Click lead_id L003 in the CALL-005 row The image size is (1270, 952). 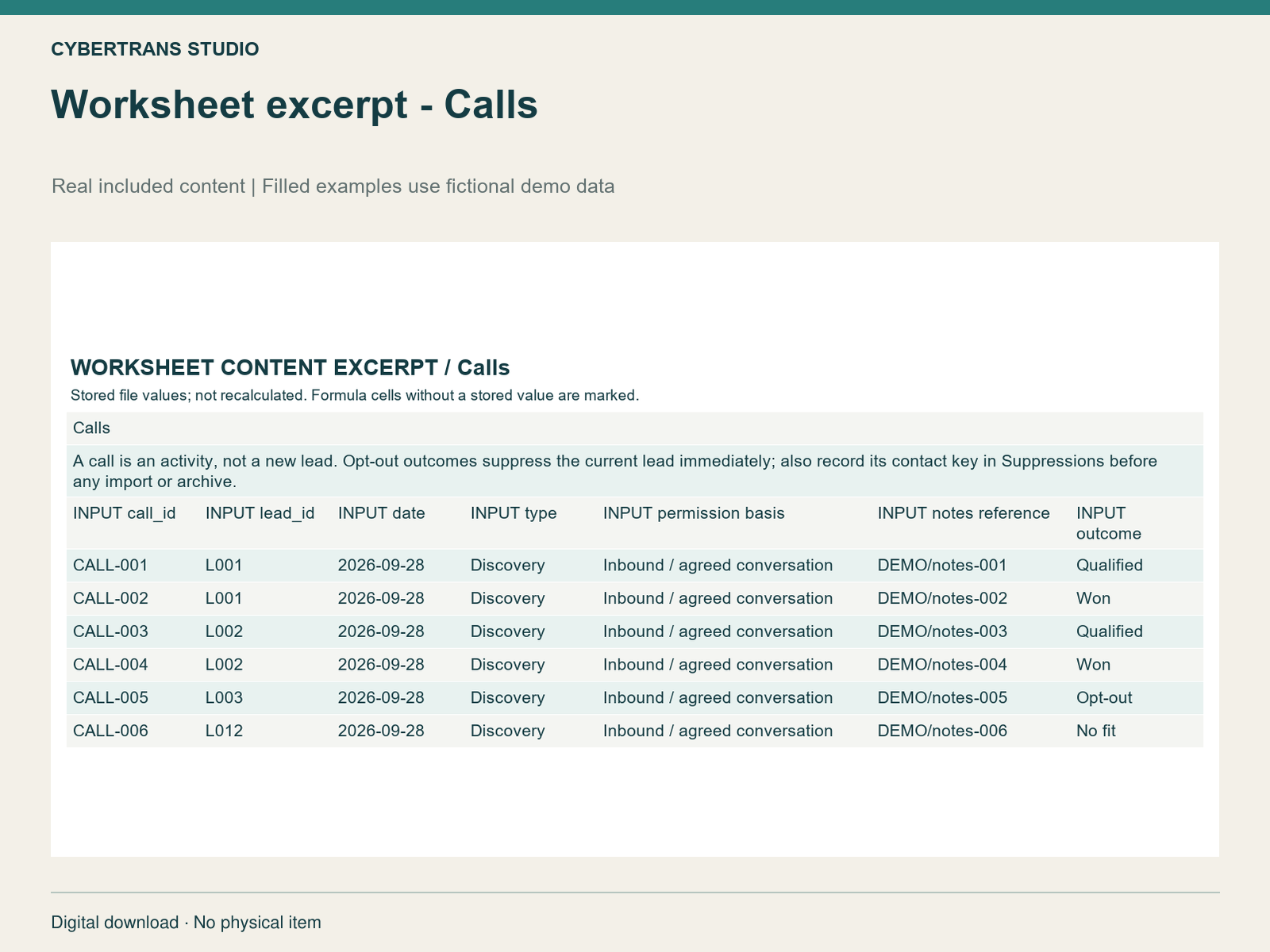224,698
